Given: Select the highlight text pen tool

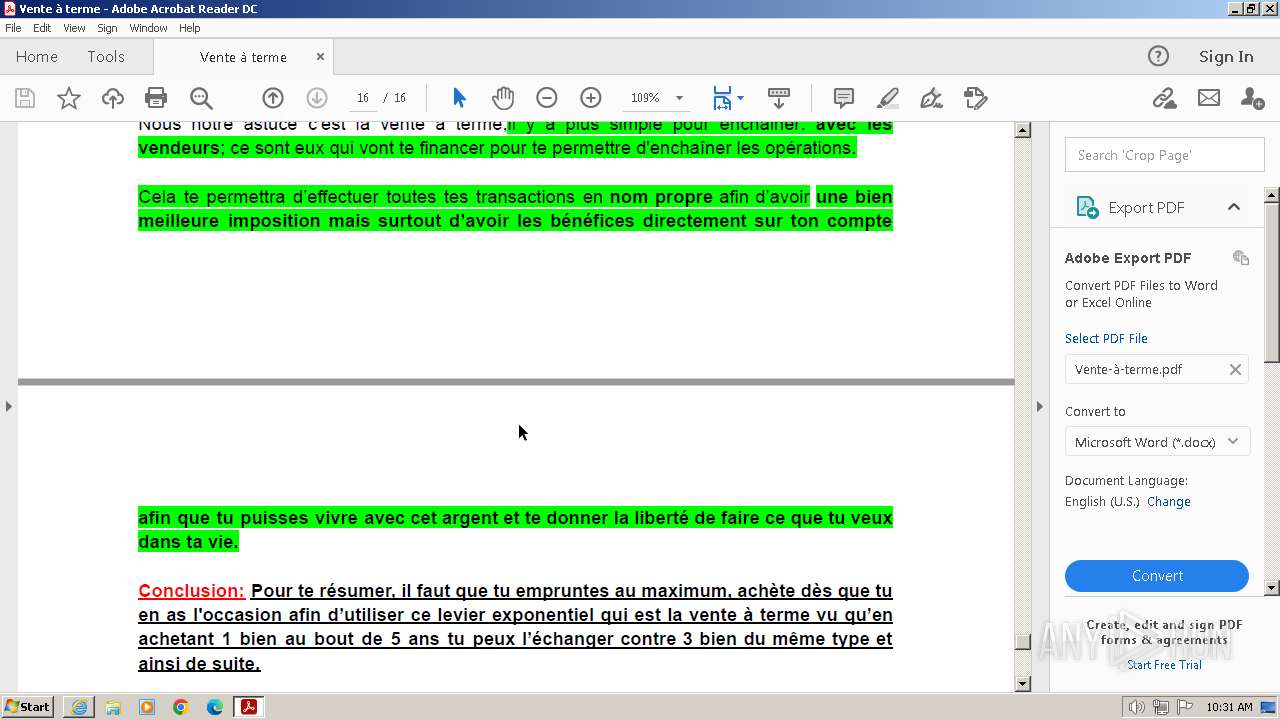Looking at the screenshot, I should pos(887,98).
